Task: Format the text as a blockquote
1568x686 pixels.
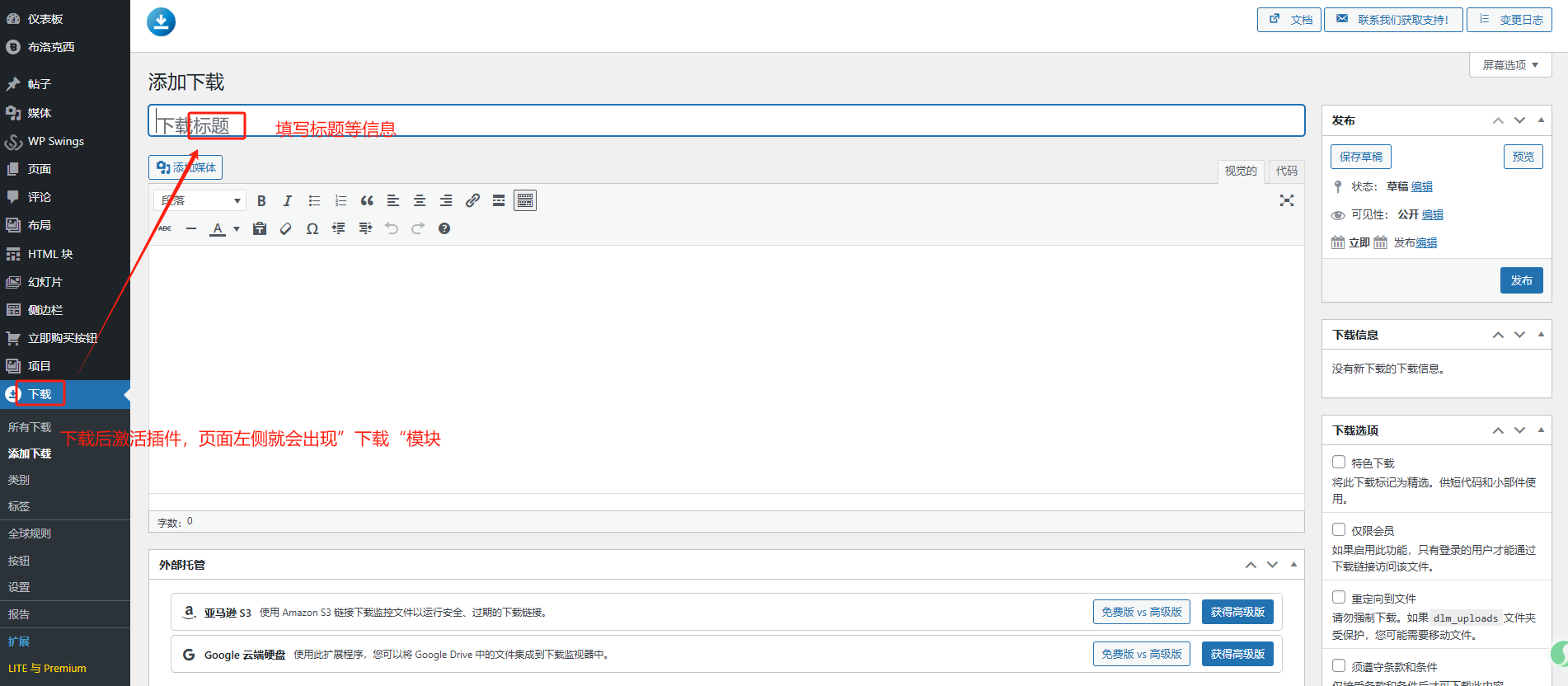Action: (367, 200)
